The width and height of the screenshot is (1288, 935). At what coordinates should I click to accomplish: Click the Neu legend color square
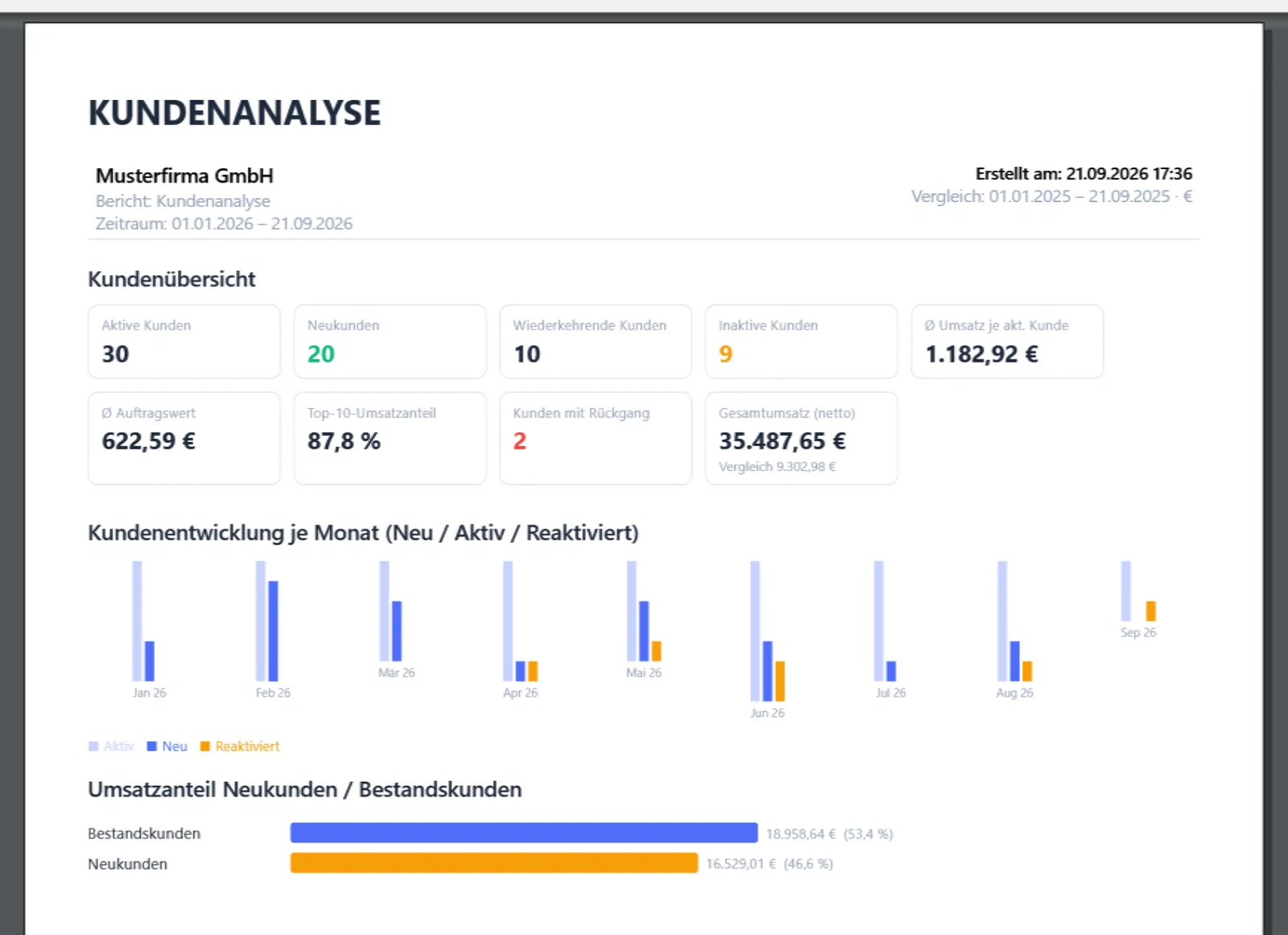click(x=152, y=747)
